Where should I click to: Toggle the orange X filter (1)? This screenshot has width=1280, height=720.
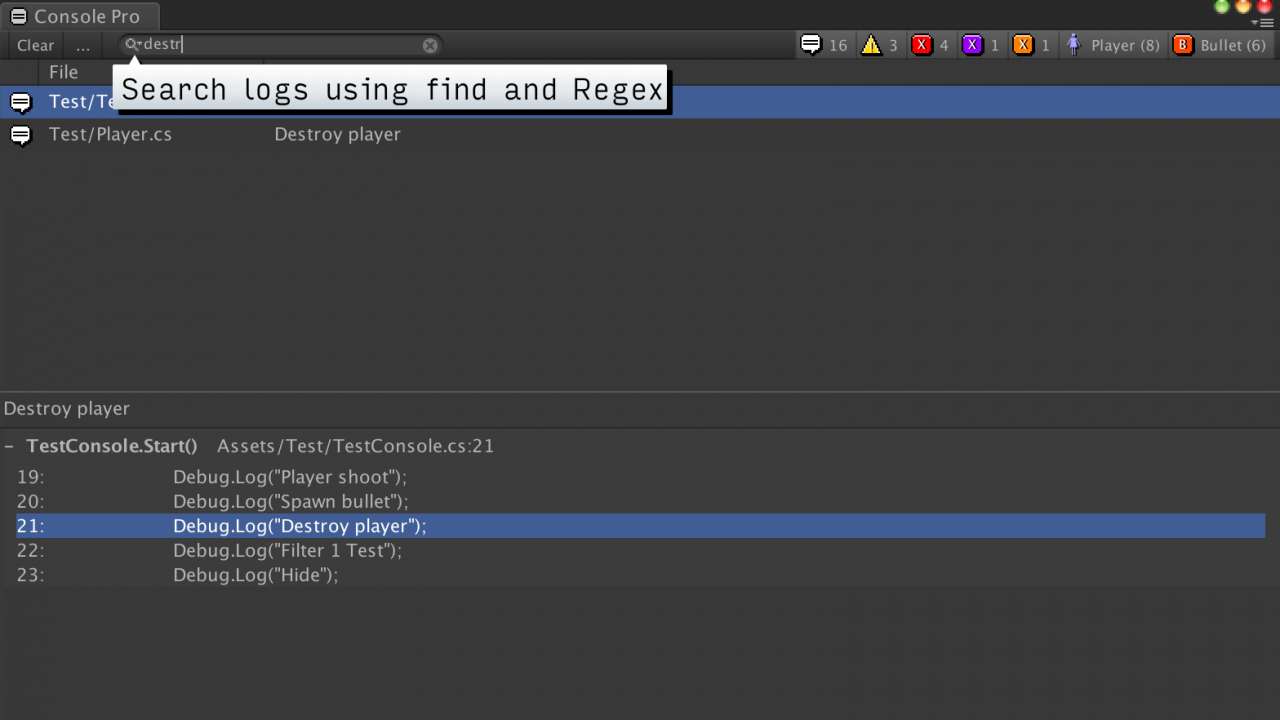tap(1032, 45)
